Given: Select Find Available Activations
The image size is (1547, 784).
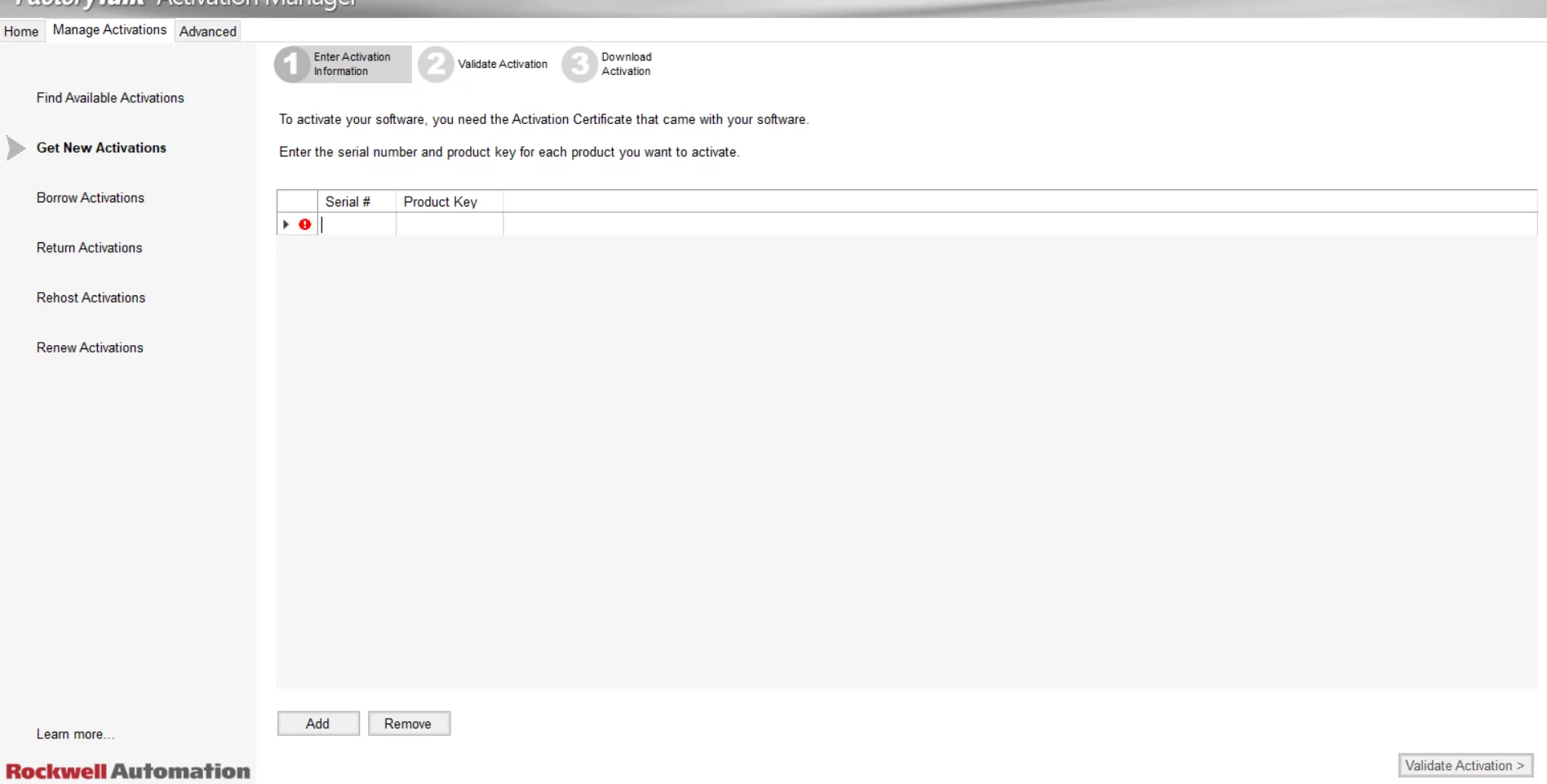Looking at the screenshot, I should [110, 98].
